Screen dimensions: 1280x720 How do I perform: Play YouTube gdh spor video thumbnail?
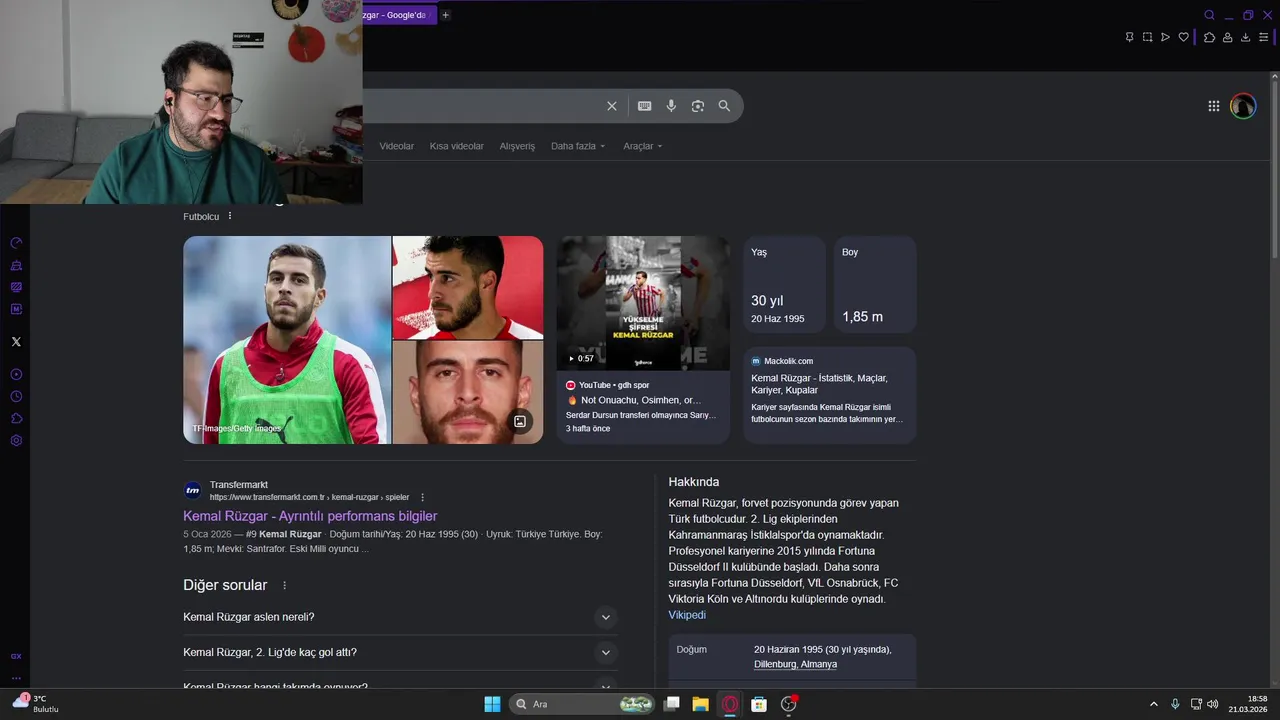[x=643, y=303]
